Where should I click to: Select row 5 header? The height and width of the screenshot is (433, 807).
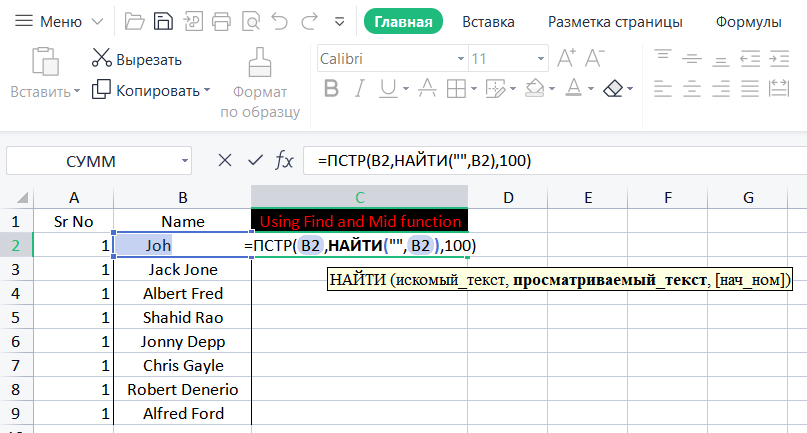point(16,317)
